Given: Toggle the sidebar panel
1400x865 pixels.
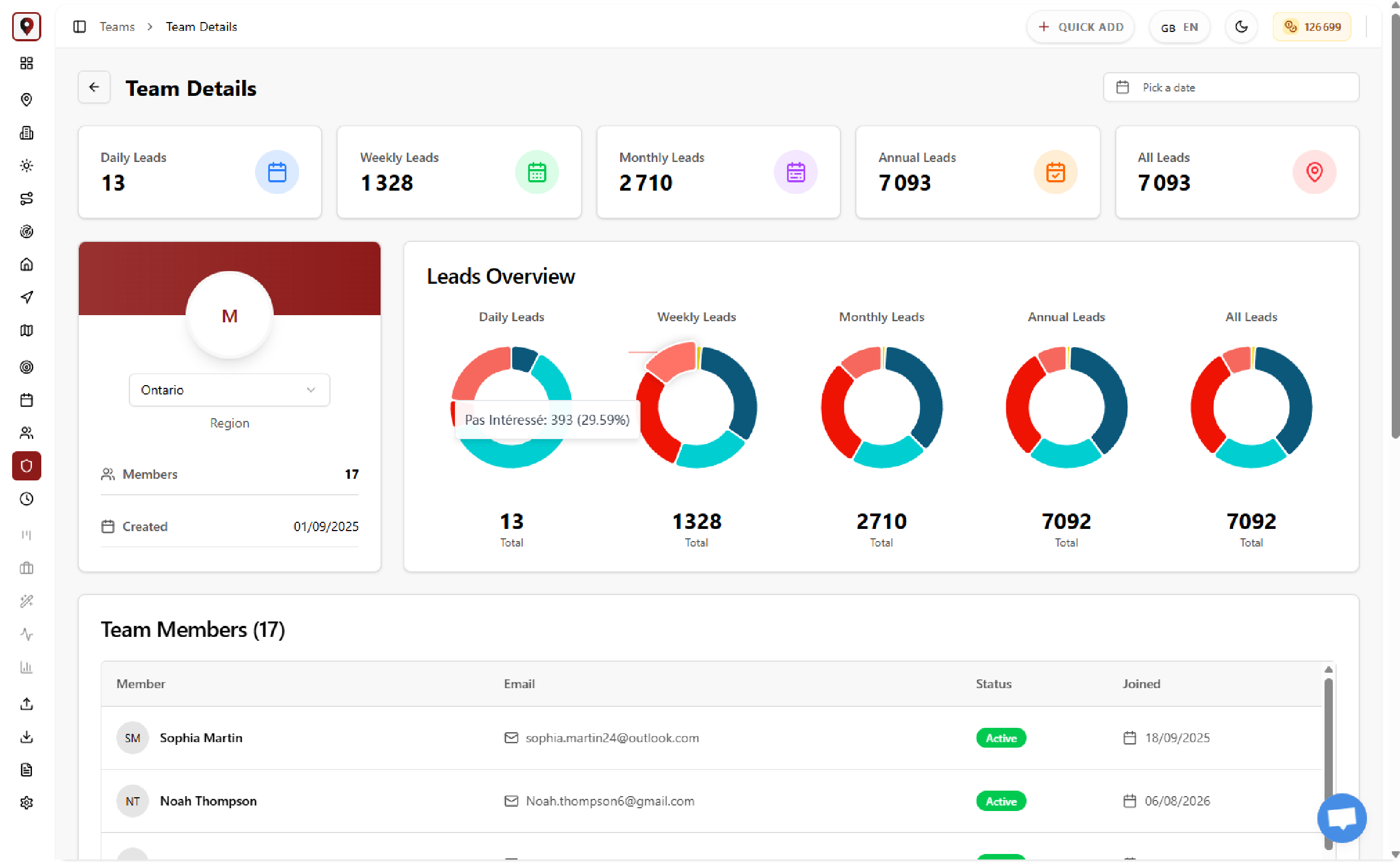Looking at the screenshot, I should [x=79, y=27].
